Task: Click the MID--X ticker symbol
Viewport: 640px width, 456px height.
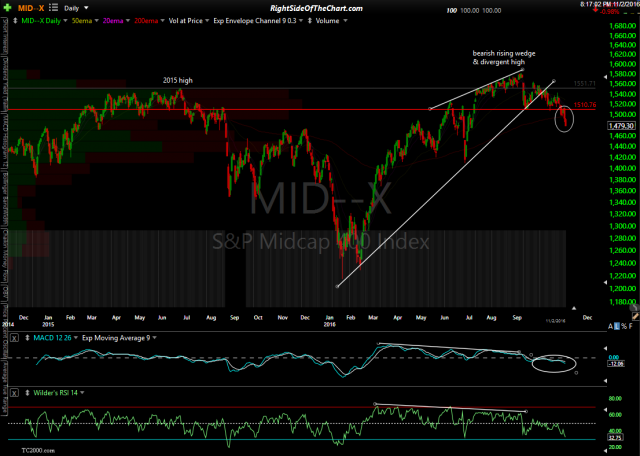Action: click(x=31, y=8)
